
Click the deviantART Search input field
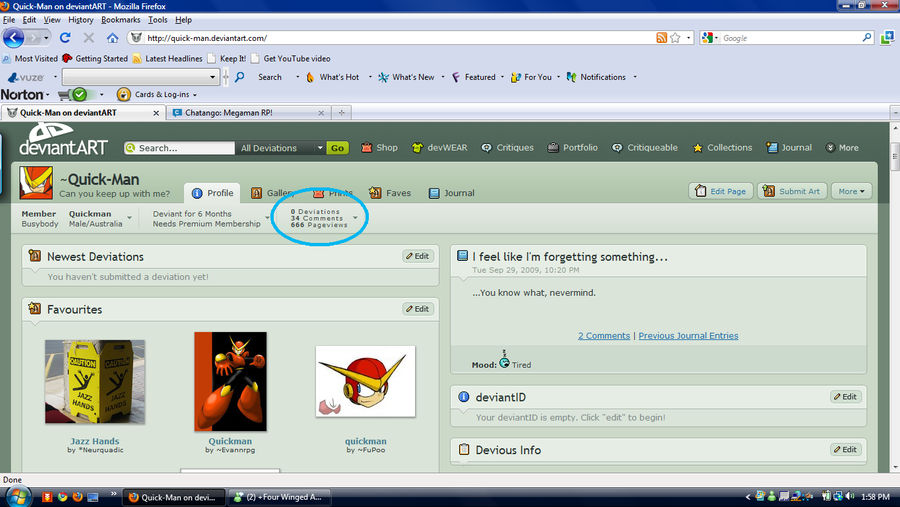(x=179, y=148)
